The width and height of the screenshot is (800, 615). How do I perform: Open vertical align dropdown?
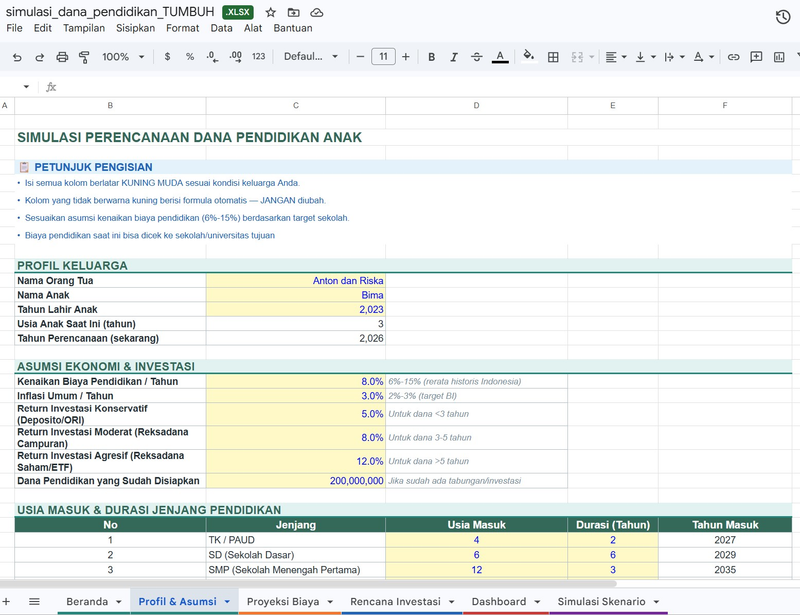pos(645,57)
